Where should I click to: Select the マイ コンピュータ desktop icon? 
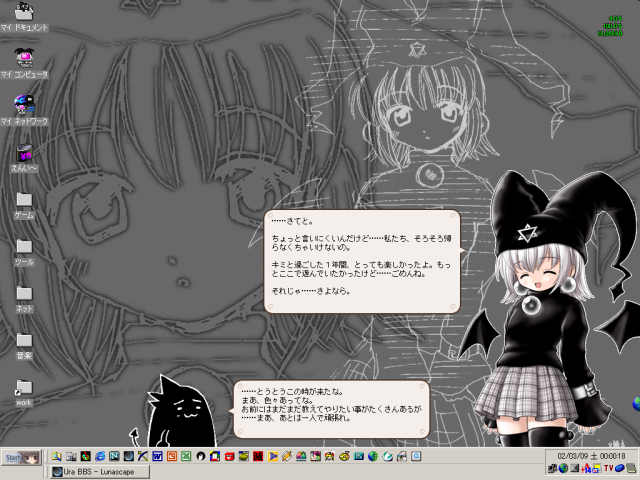pyautogui.click(x=24, y=63)
